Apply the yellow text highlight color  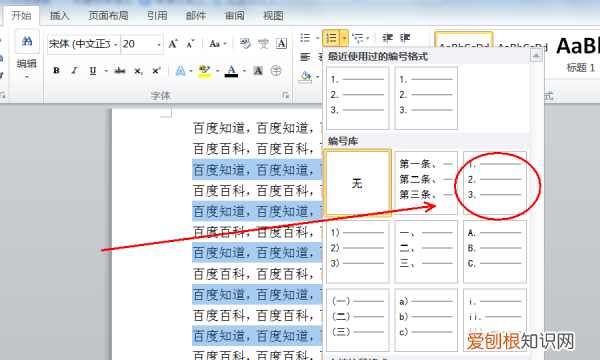coord(205,71)
